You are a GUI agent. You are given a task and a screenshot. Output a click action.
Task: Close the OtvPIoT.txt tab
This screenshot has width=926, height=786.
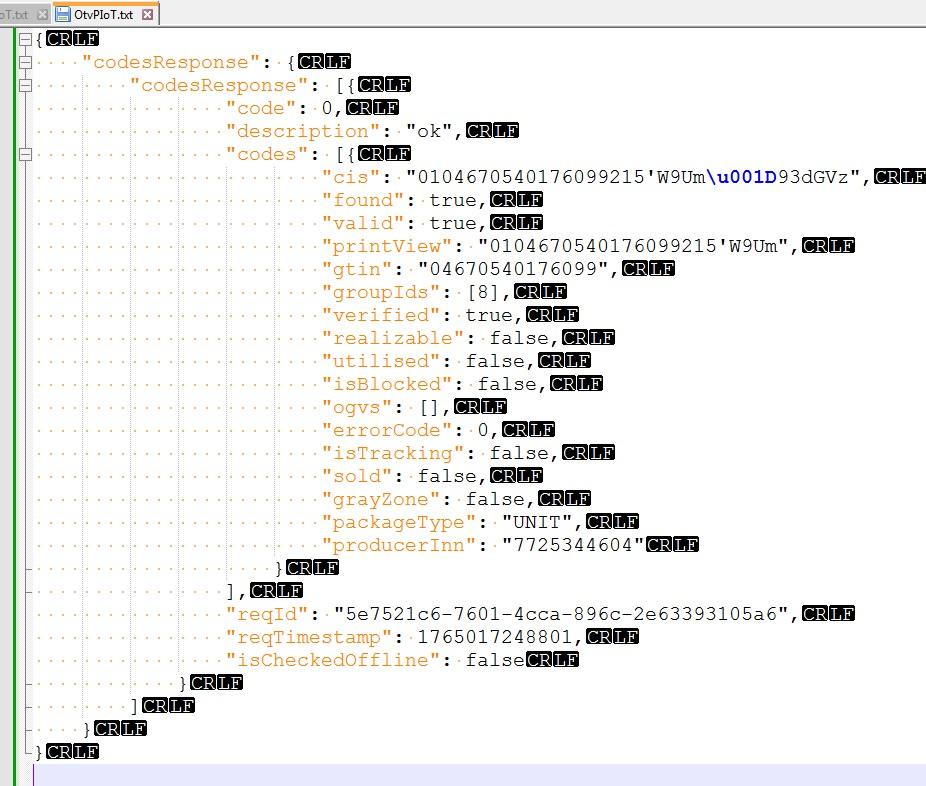tap(148, 14)
